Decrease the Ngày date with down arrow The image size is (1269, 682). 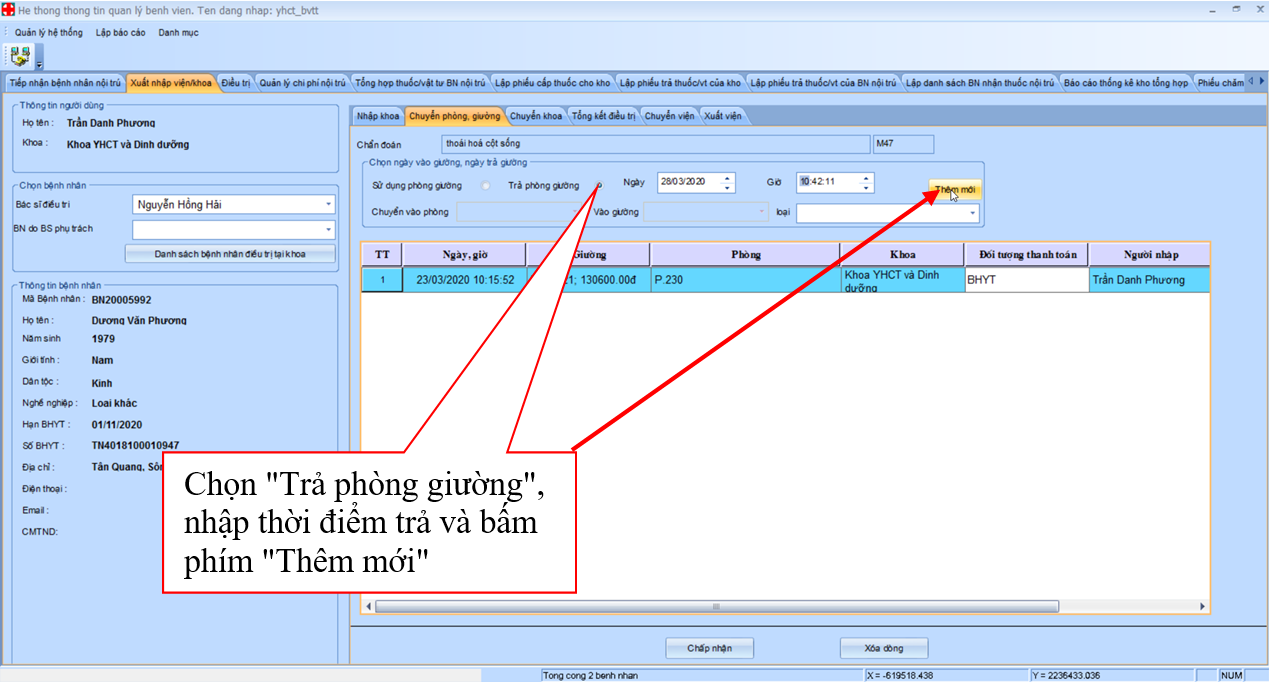(727, 187)
